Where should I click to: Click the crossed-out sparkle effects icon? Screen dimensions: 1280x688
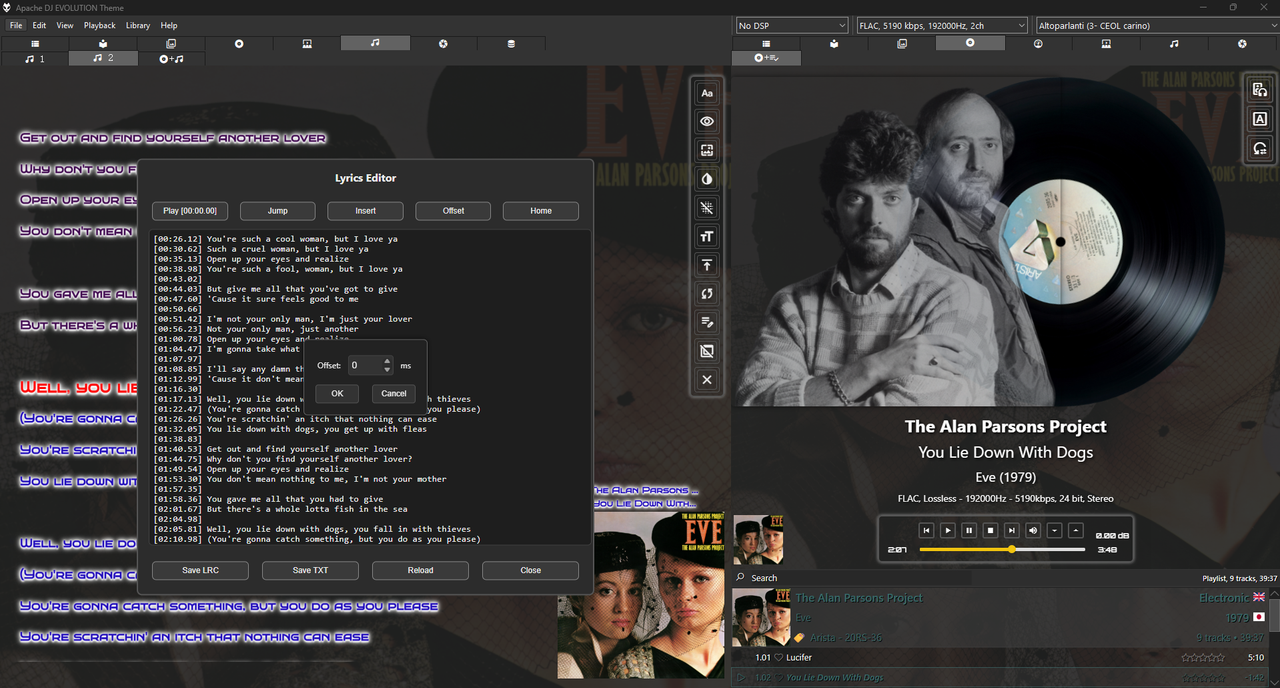[x=707, y=208]
